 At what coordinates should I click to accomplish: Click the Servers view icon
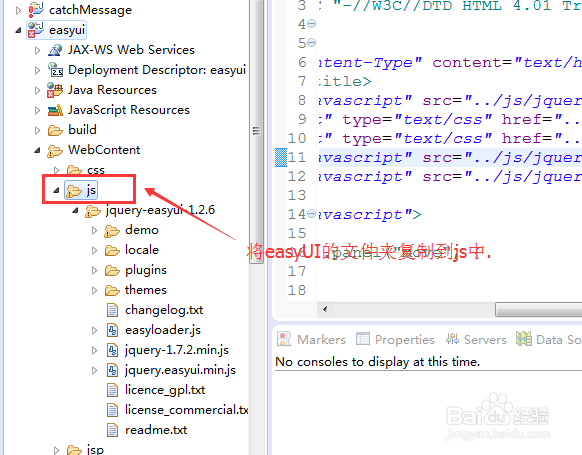coord(452,339)
